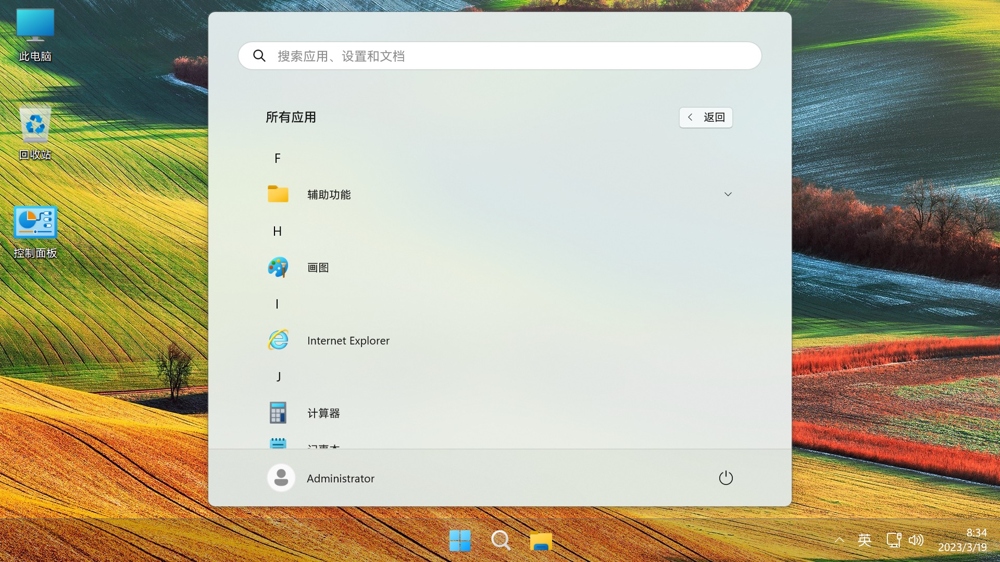Click the Windows Start button on taskbar
This screenshot has height=562, width=1000.
coord(460,541)
